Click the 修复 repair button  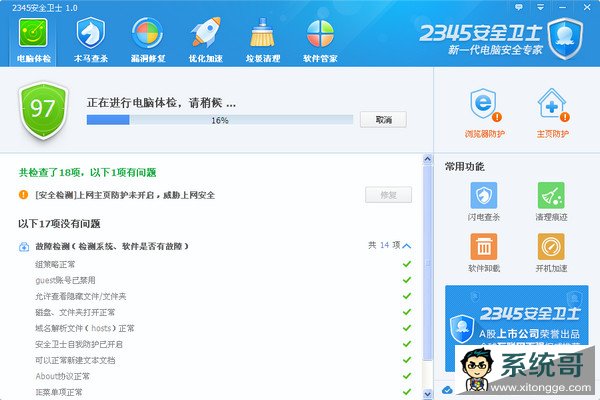pyautogui.click(x=388, y=195)
